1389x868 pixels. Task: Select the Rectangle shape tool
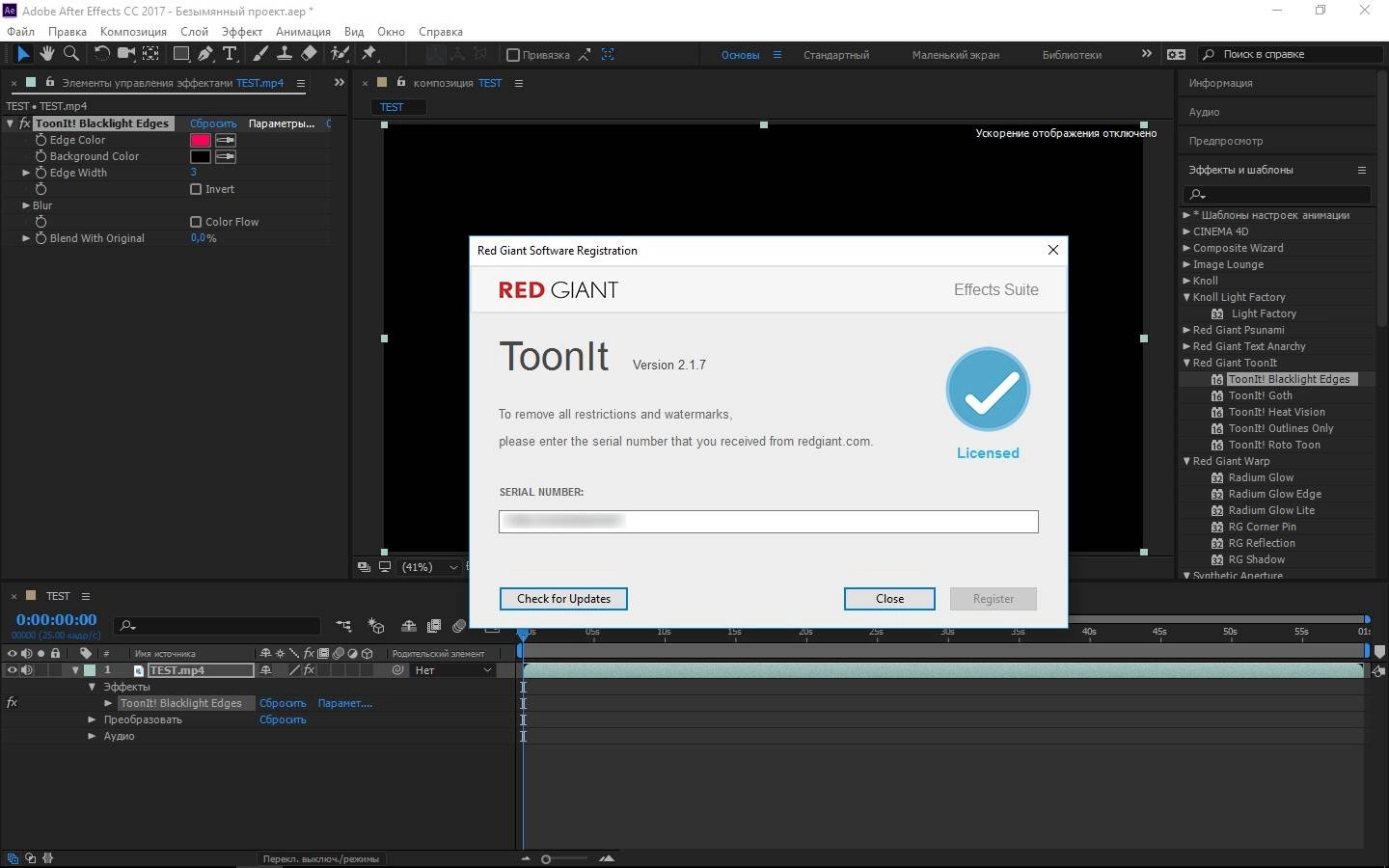coord(180,54)
